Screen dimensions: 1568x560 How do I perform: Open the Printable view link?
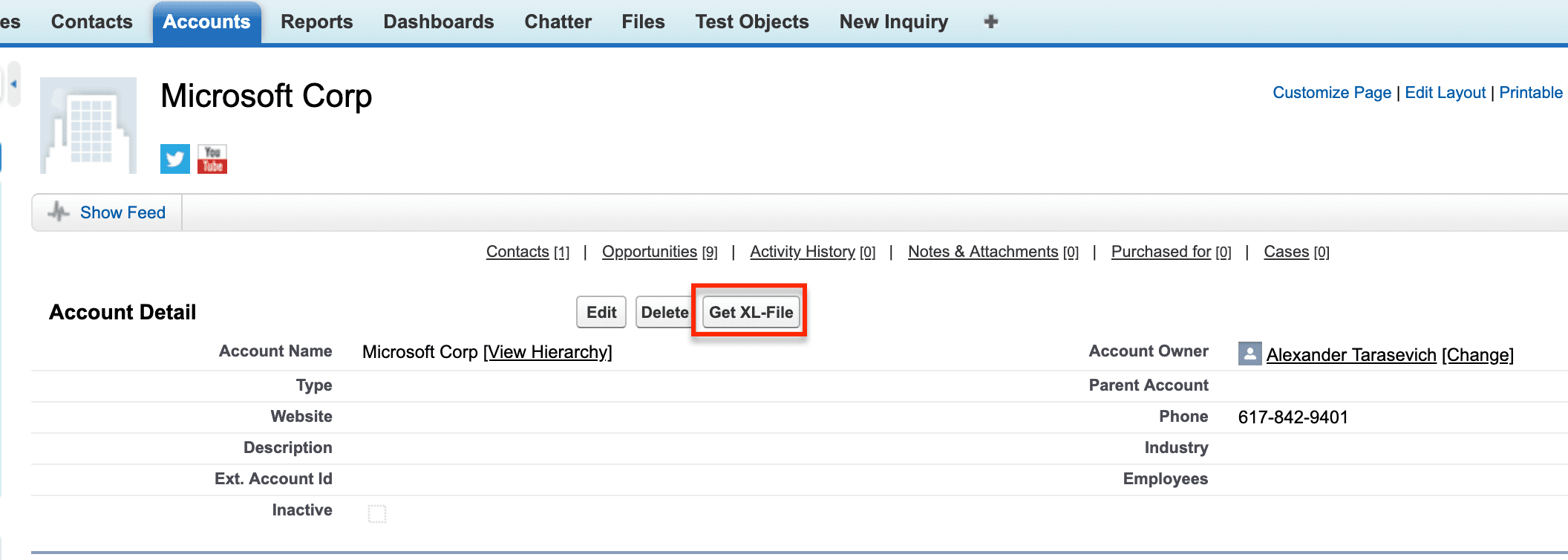1531,93
